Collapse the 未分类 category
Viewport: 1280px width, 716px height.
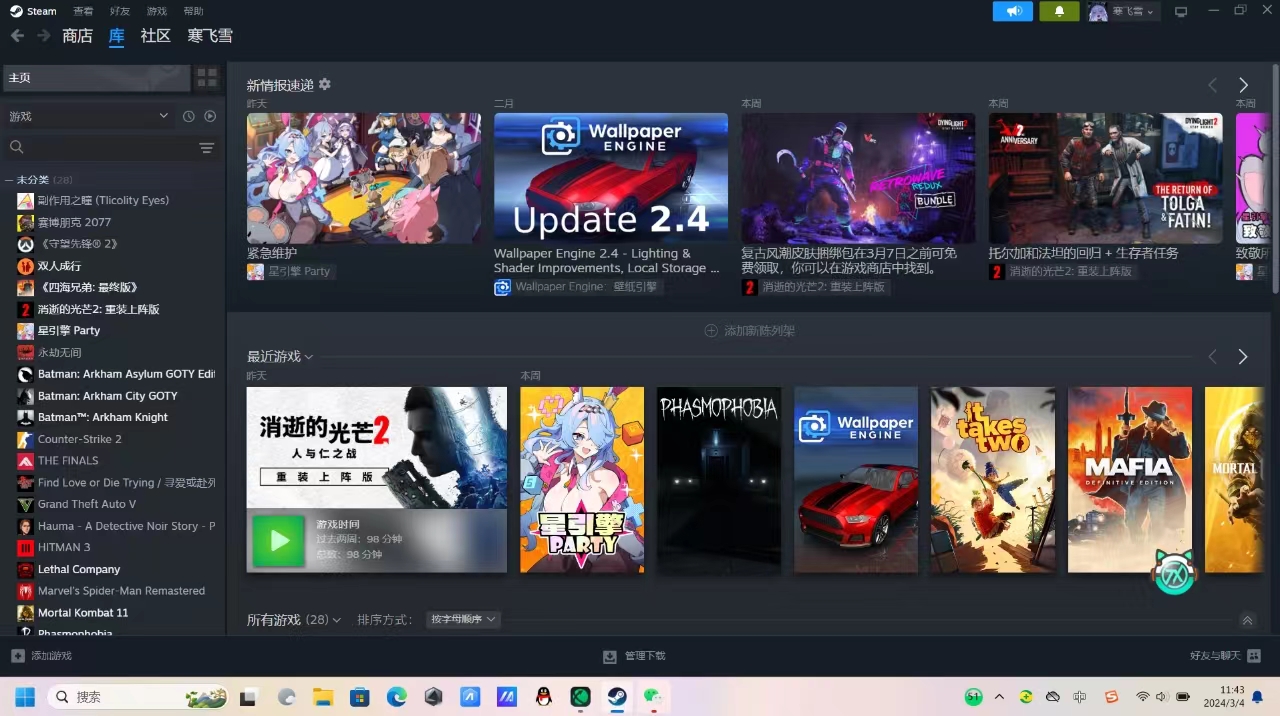coord(39,180)
